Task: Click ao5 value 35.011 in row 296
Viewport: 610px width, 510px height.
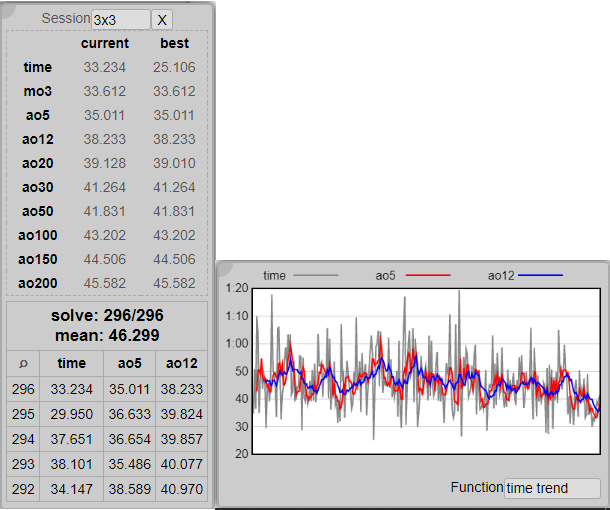Action: pos(130,389)
